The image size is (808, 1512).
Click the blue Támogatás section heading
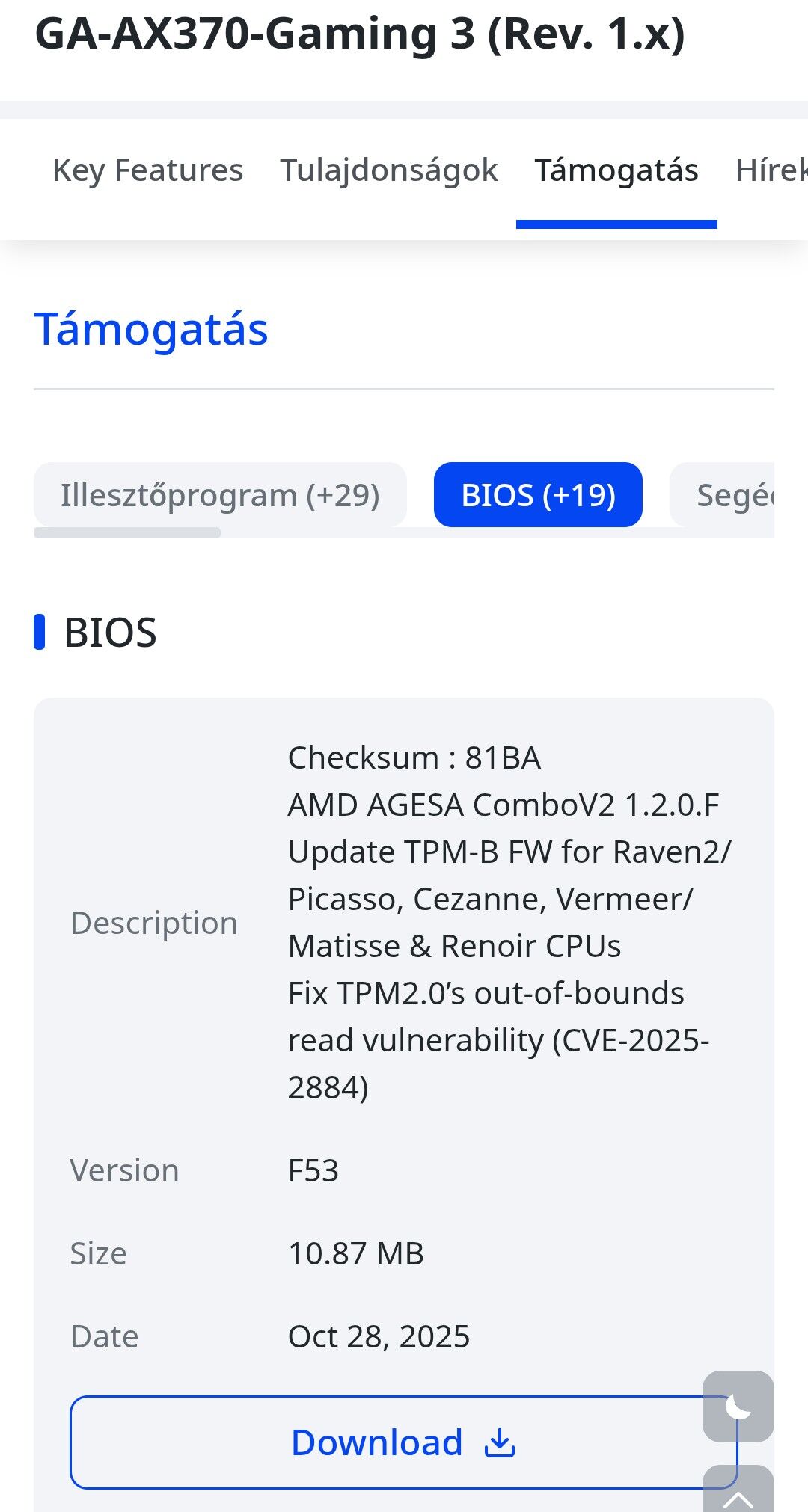(151, 330)
